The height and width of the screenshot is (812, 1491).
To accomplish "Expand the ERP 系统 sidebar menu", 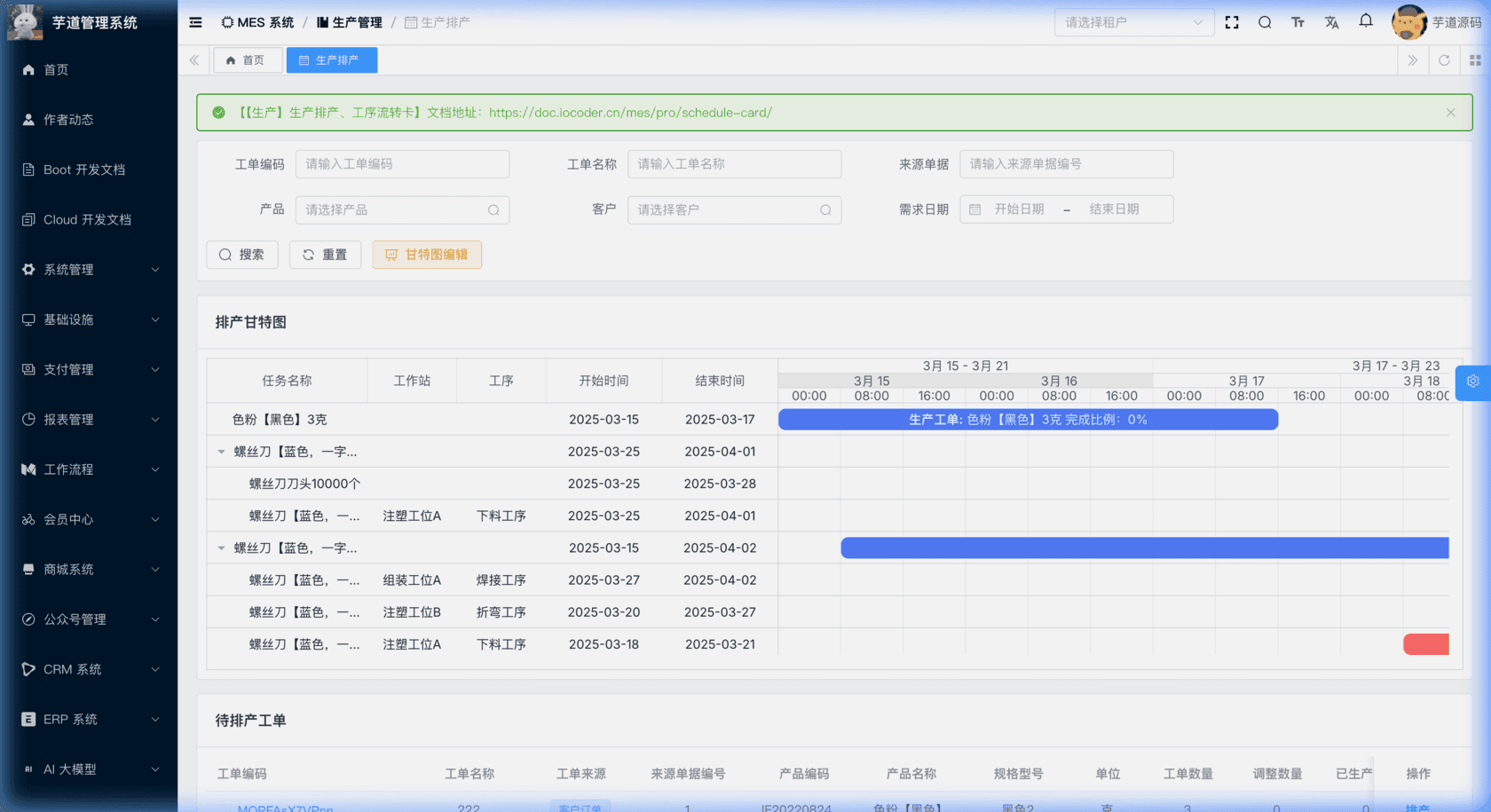I will (89, 720).
